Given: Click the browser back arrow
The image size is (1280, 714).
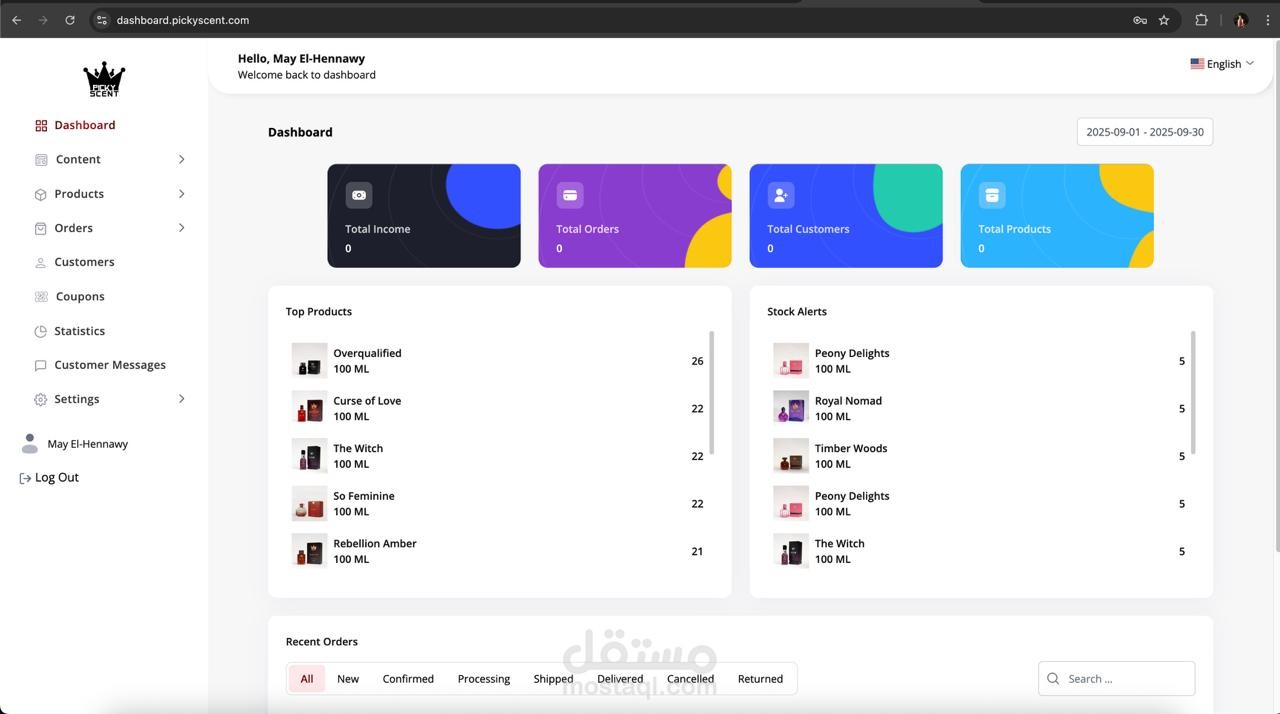Looking at the screenshot, I should 16,20.
